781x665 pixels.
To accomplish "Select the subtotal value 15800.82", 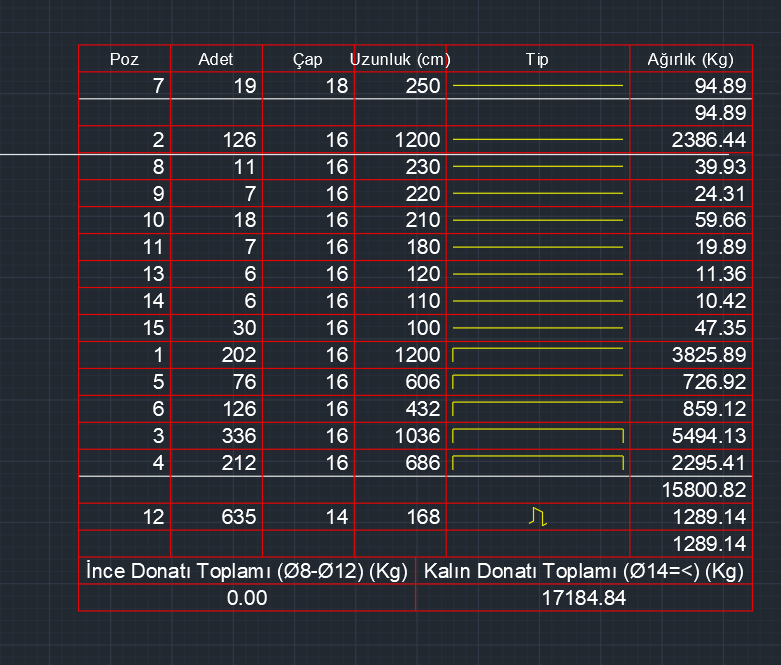I will 704,490.
